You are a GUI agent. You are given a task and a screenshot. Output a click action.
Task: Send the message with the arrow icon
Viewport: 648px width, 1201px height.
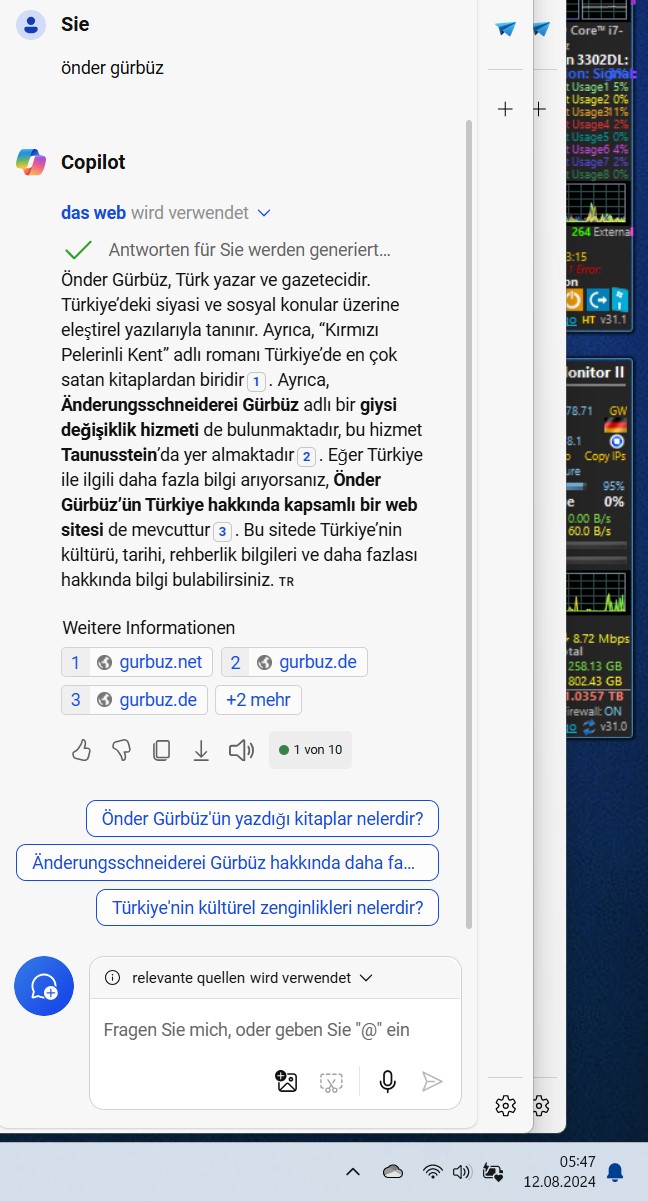point(431,1081)
